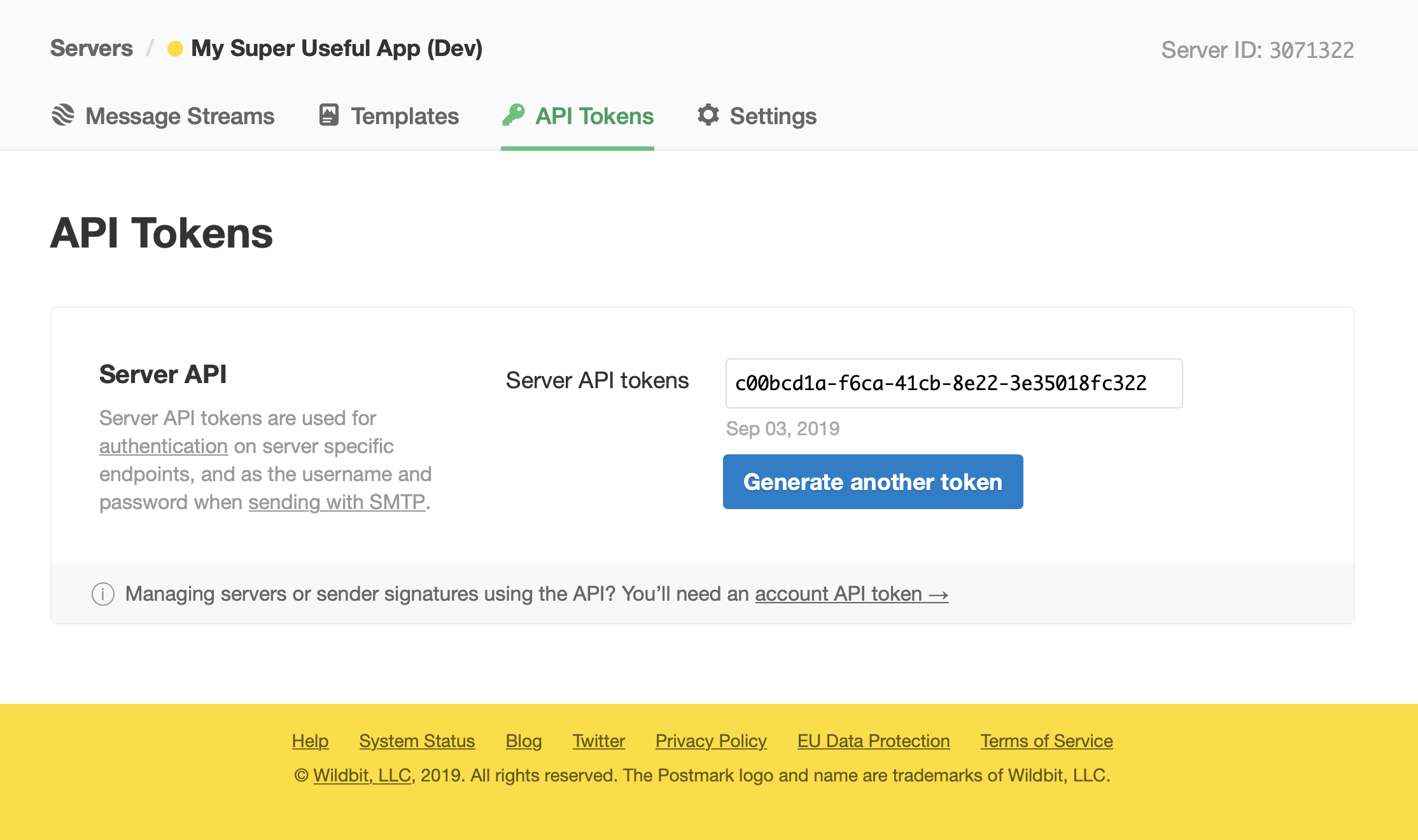Screen dimensions: 1418x840
Task: Follow the authentication link
Action: [164, 446]
